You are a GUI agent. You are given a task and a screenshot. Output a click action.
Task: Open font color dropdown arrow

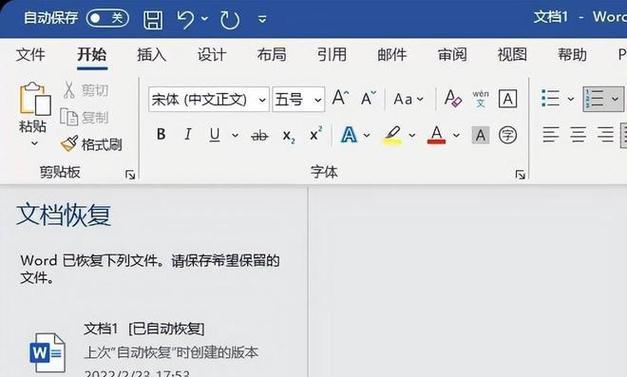(456, 136)
